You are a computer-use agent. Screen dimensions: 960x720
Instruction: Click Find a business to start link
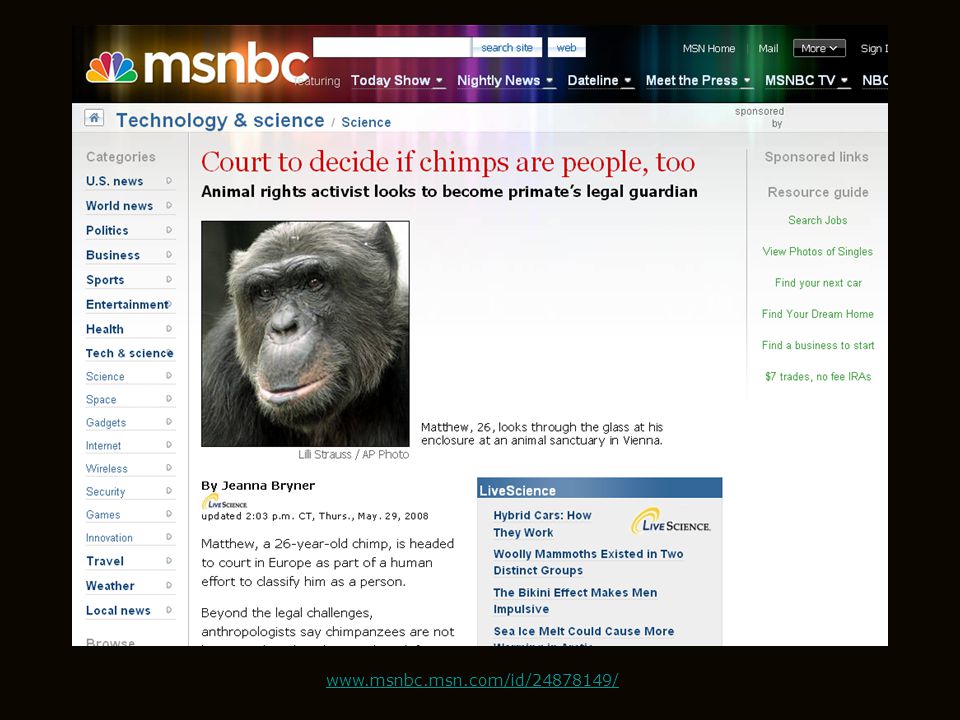(x=817, y=345)
